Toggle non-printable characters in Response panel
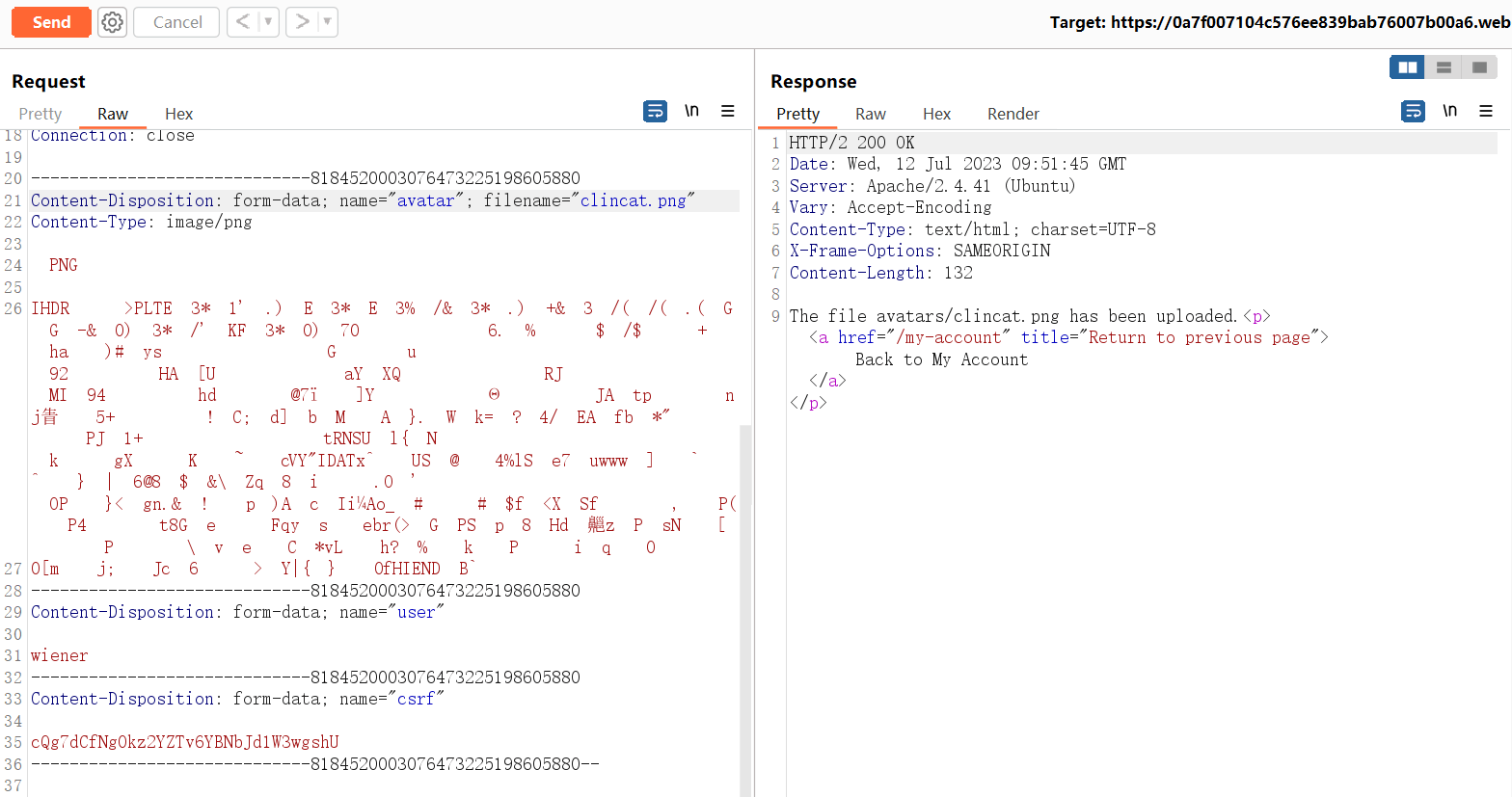 pos(1449,112)
